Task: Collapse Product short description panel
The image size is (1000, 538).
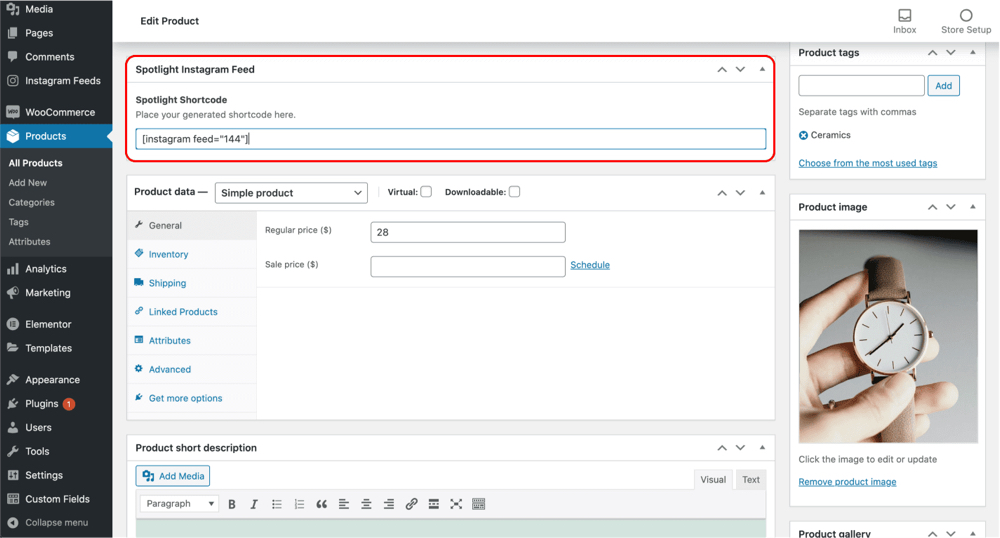Action: 762,447
